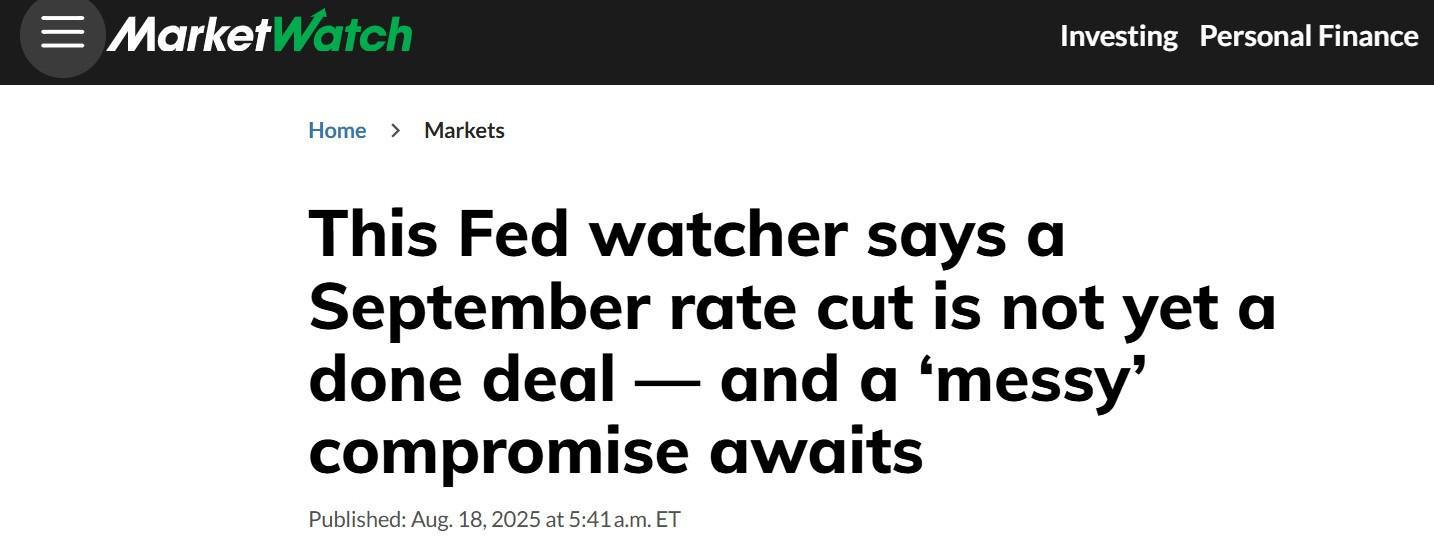This screenshot has height=544, width=1434.
Task: Click the MarketWatch logo
Action: click(259, 34)
